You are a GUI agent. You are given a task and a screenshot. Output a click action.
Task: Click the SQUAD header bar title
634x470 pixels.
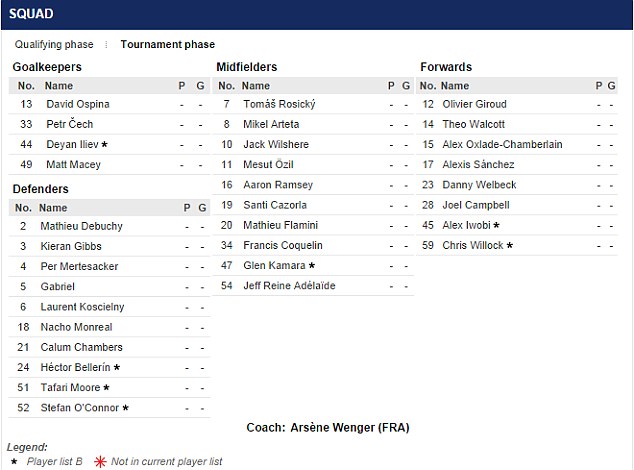point(34,14)
